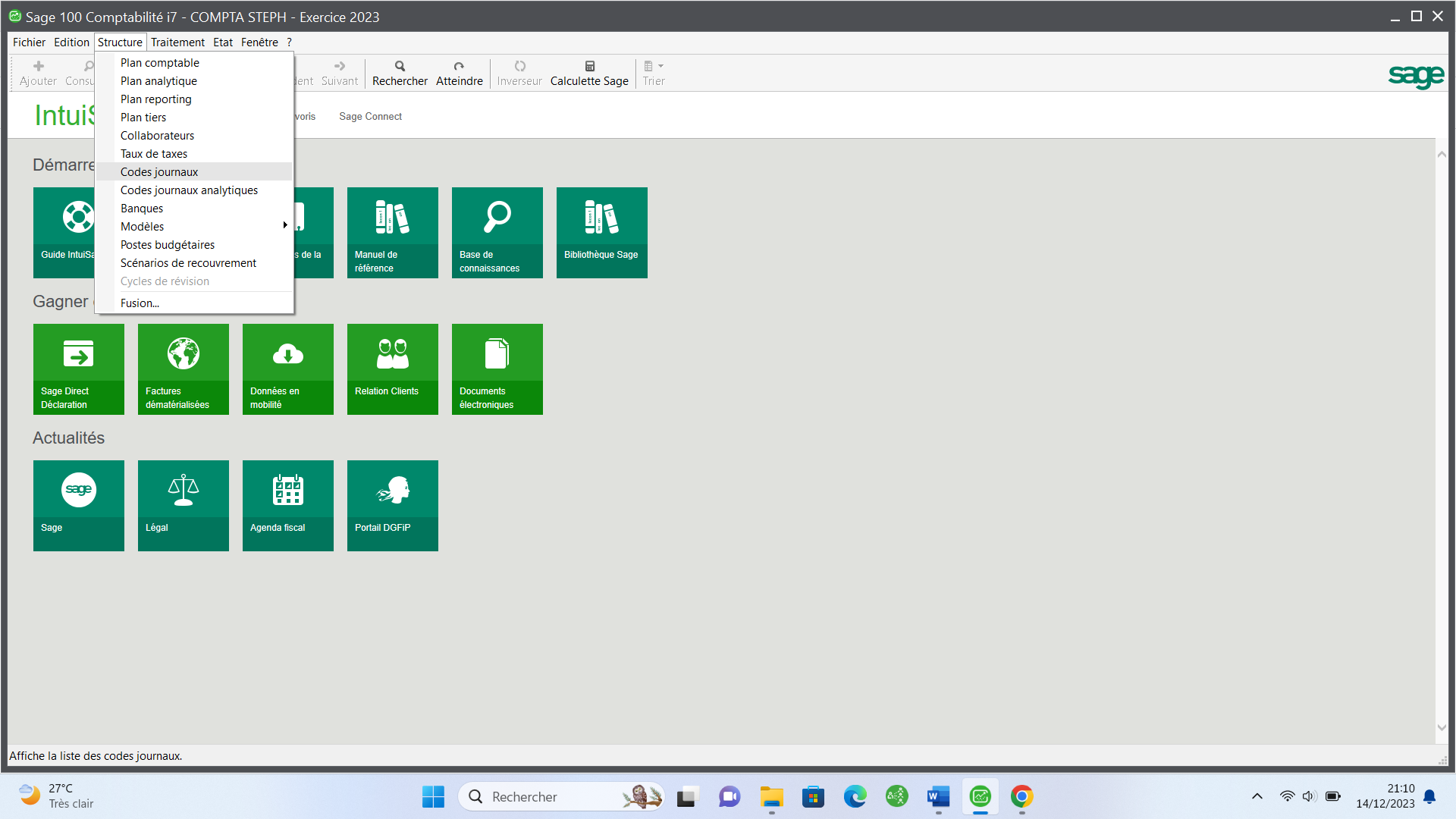The width and height of the screenshot is (1456, 819).
Task: Click the taskbar Rechercher search box
Action: (561, 796)
